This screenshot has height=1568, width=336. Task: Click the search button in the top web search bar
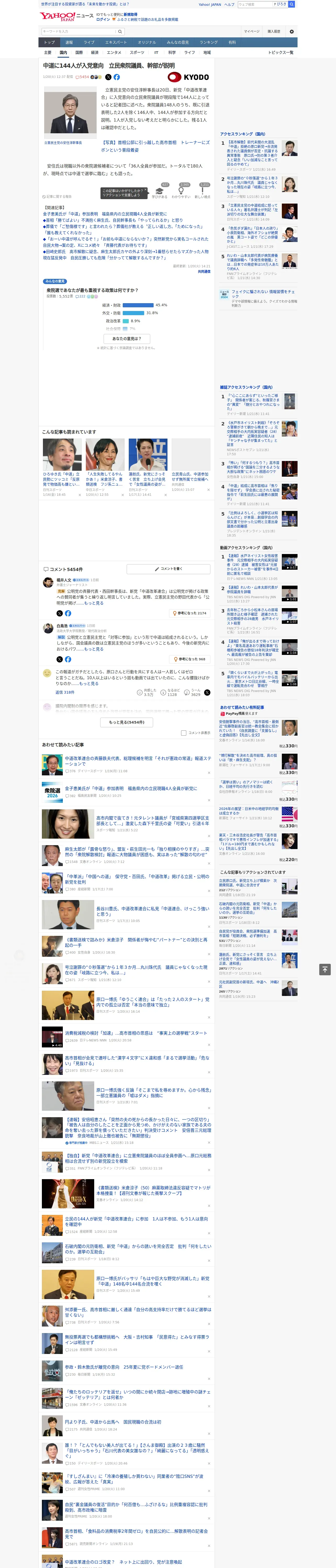292,4
